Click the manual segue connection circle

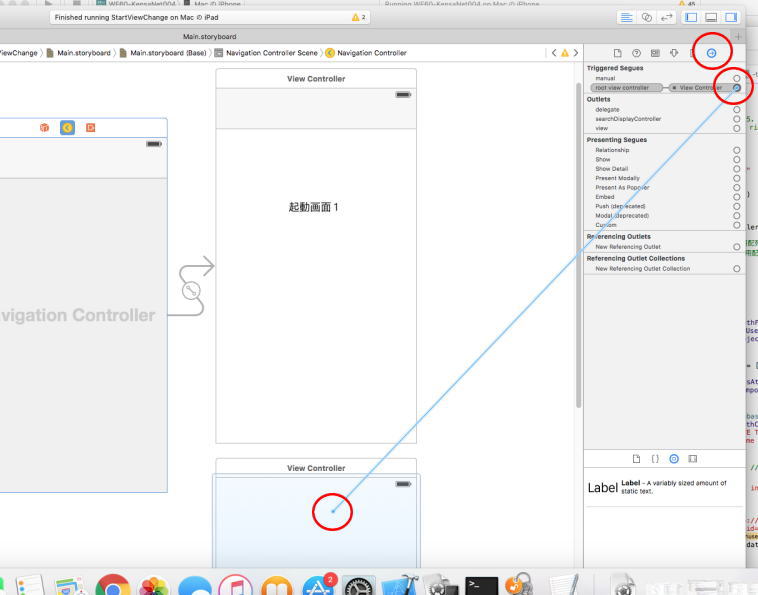(737, 77)
